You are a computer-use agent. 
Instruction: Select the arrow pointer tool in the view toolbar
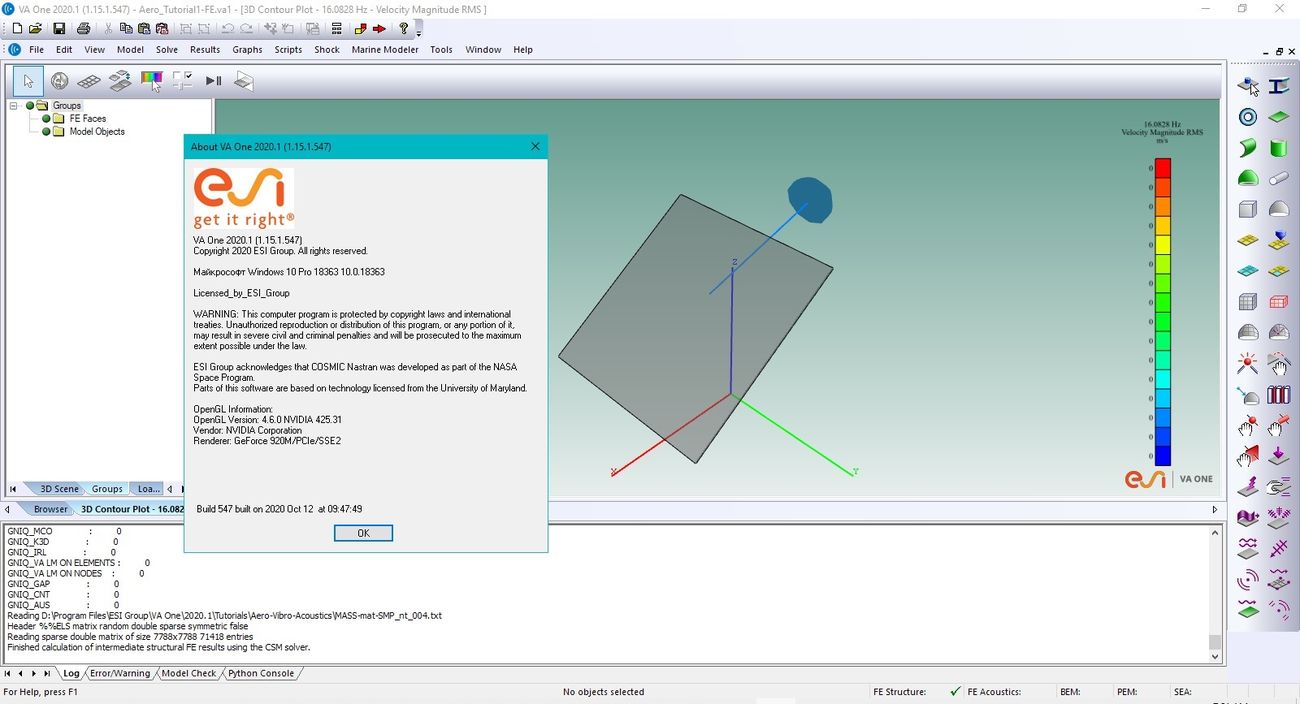coord(29,81)
